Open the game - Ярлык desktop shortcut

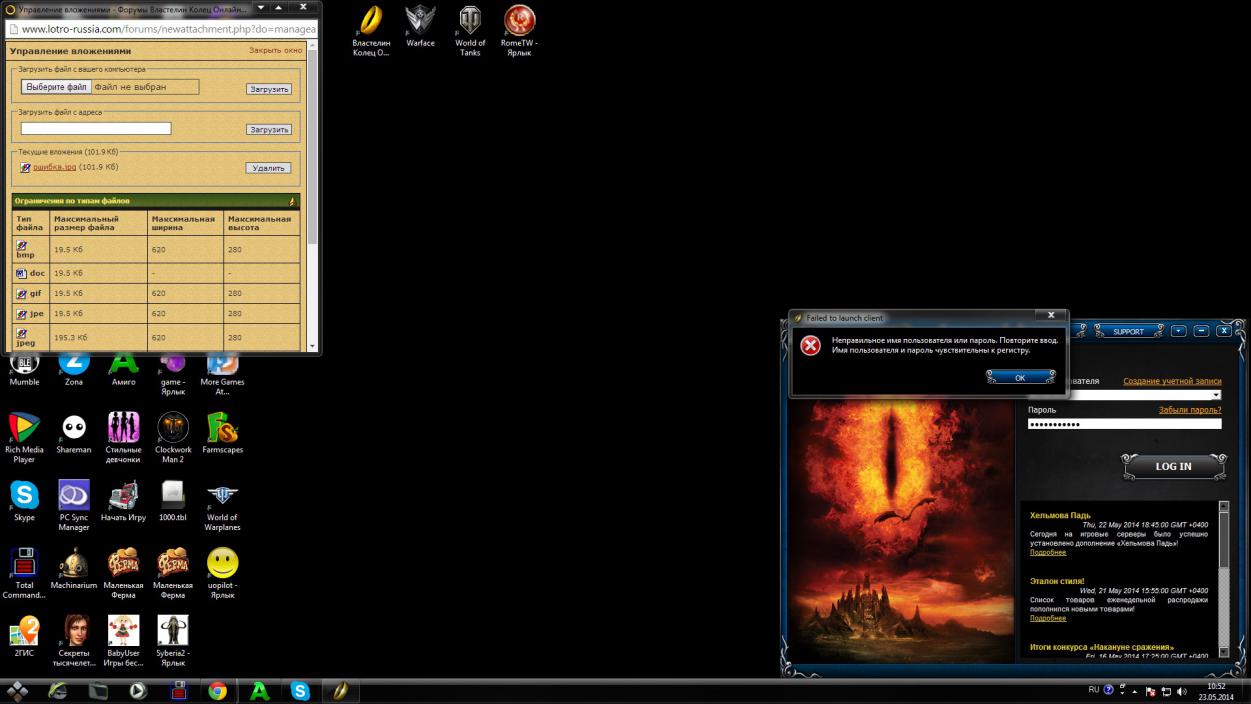tap(173, 374)
